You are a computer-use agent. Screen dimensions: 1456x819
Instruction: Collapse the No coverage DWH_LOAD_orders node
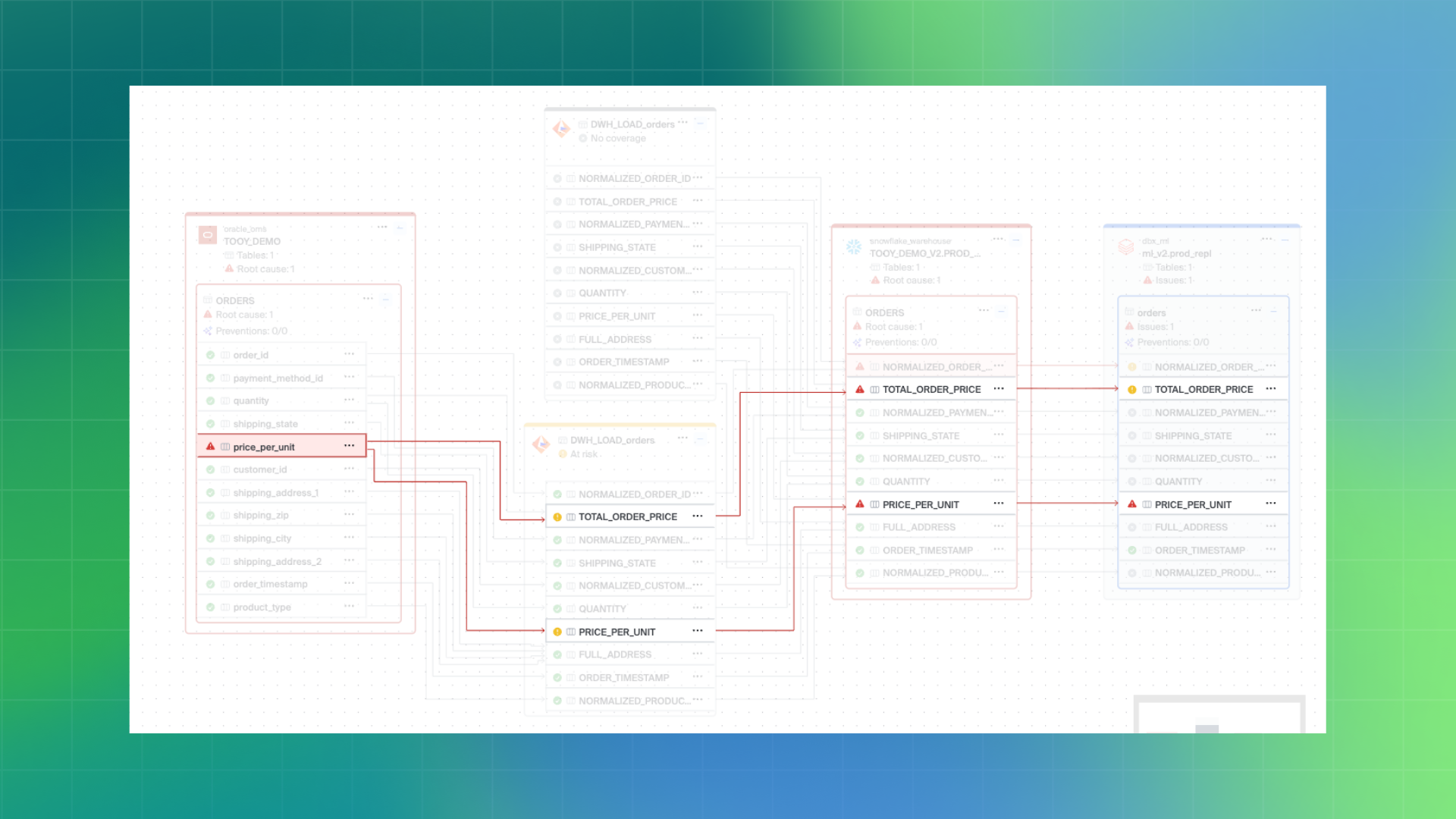pyautogui.click(x=701, y=123)
